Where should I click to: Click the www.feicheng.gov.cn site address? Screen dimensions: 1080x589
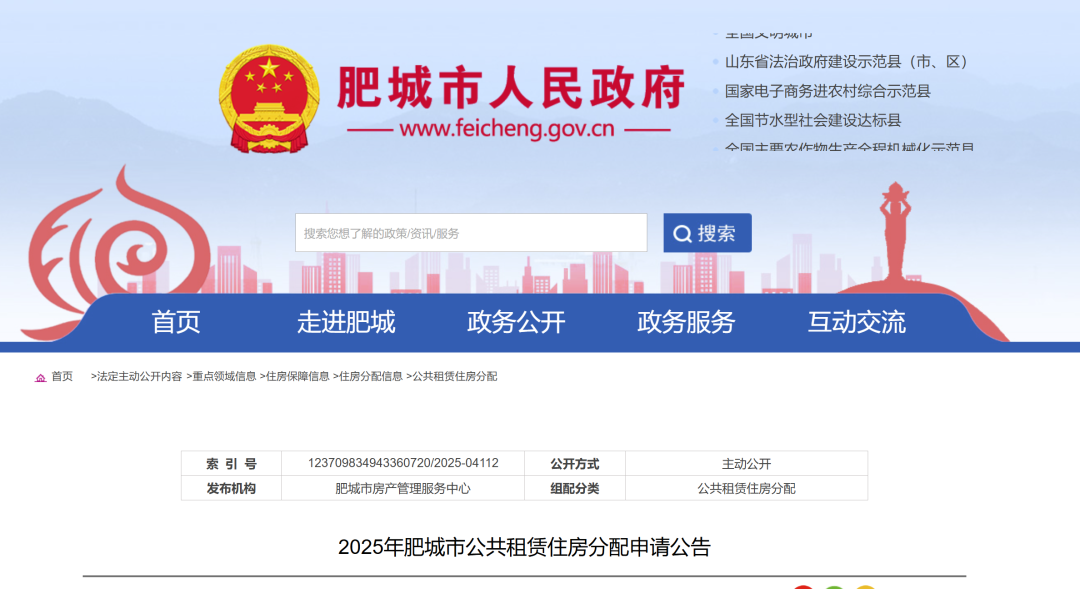(x=506, y=129)
